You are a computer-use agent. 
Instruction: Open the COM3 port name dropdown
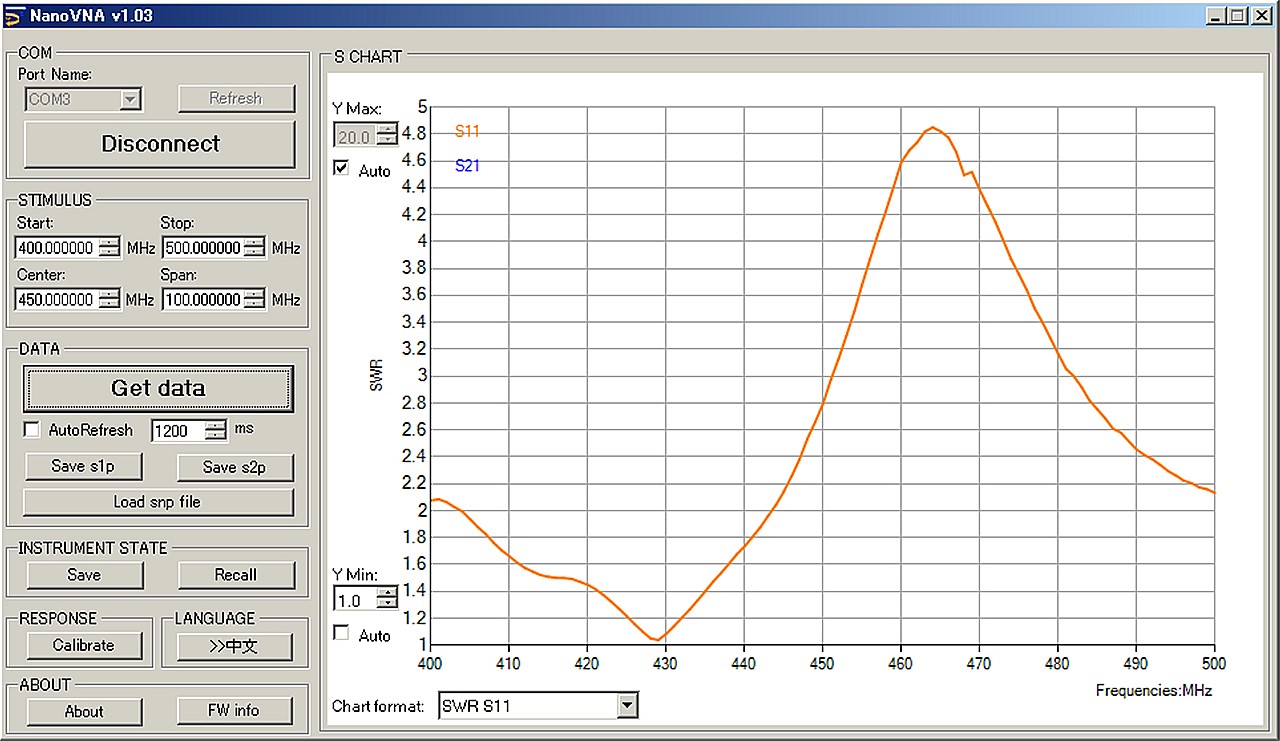(x=130, y=99)
